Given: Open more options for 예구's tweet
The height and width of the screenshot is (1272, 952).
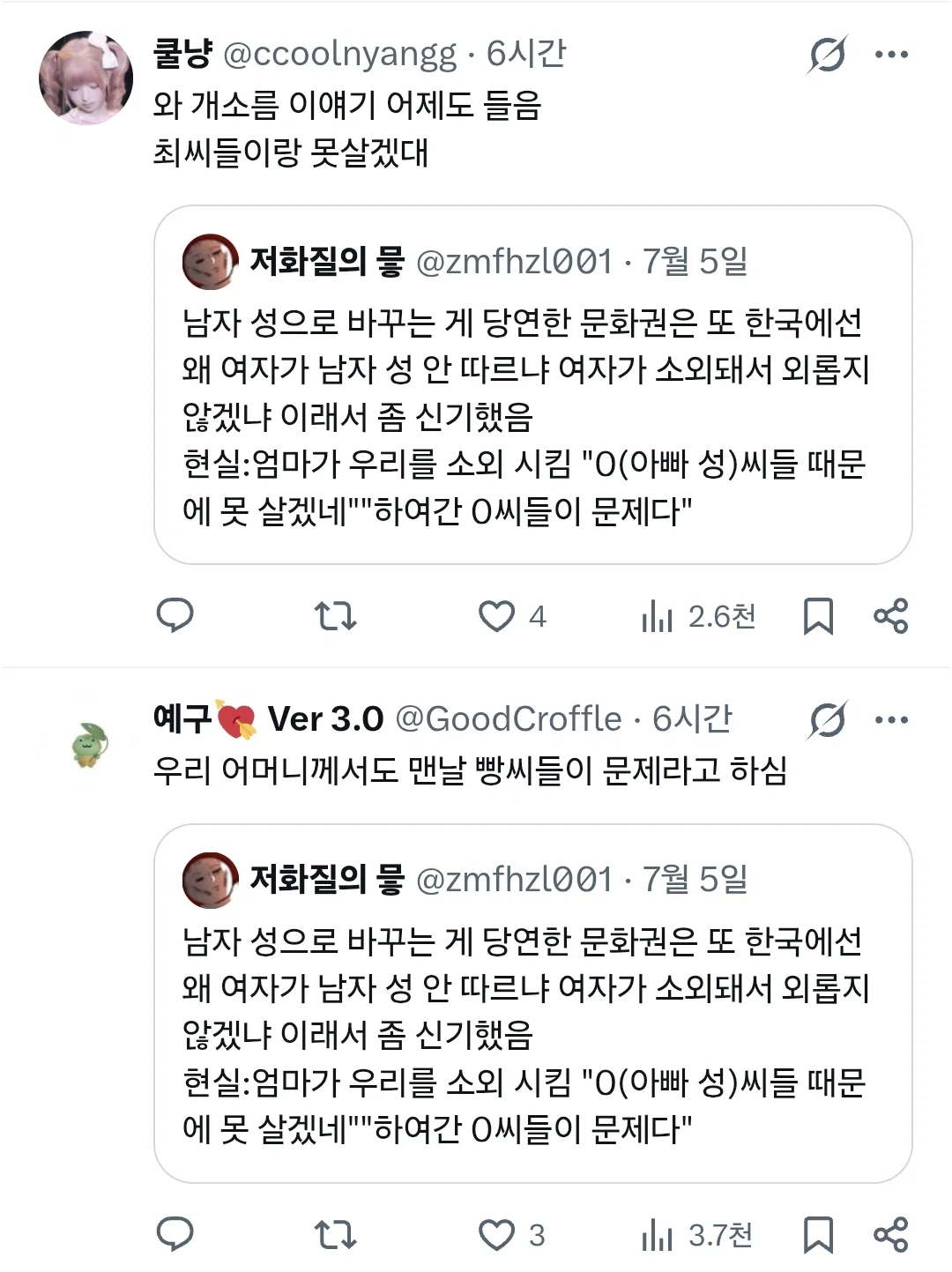Looking at the screenshot, I should pyautogui.click(x=891, y=720).
